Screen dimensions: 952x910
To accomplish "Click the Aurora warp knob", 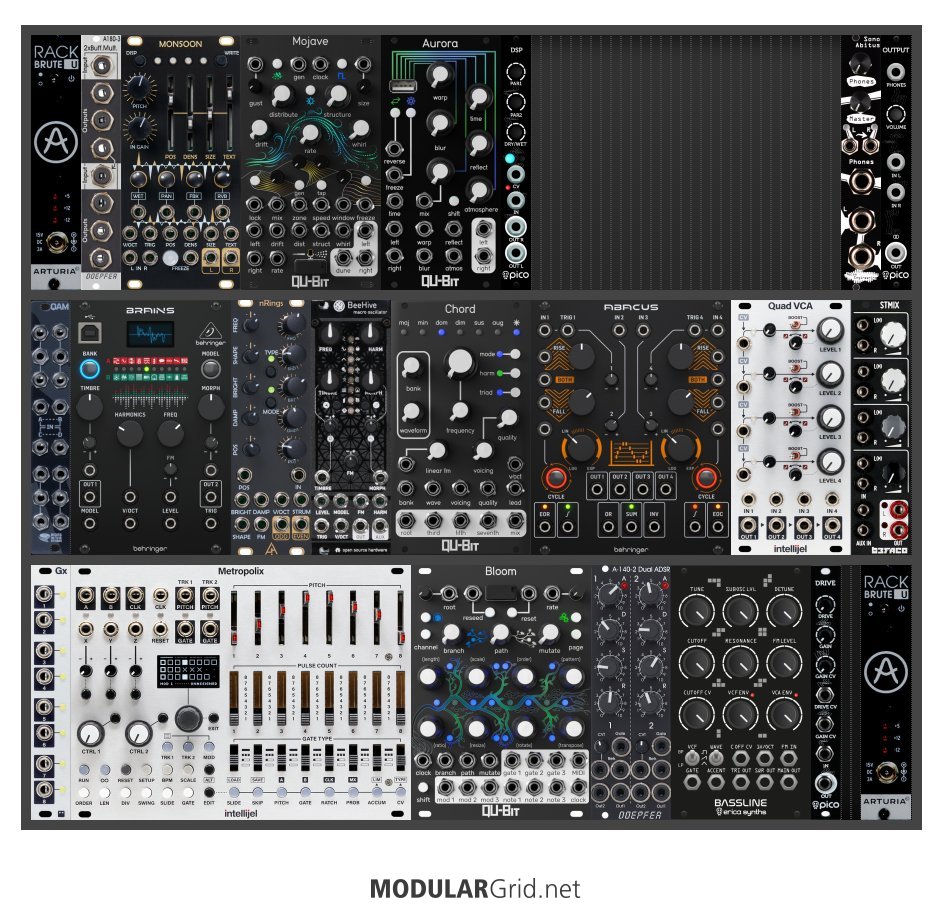I will point(439,75).
